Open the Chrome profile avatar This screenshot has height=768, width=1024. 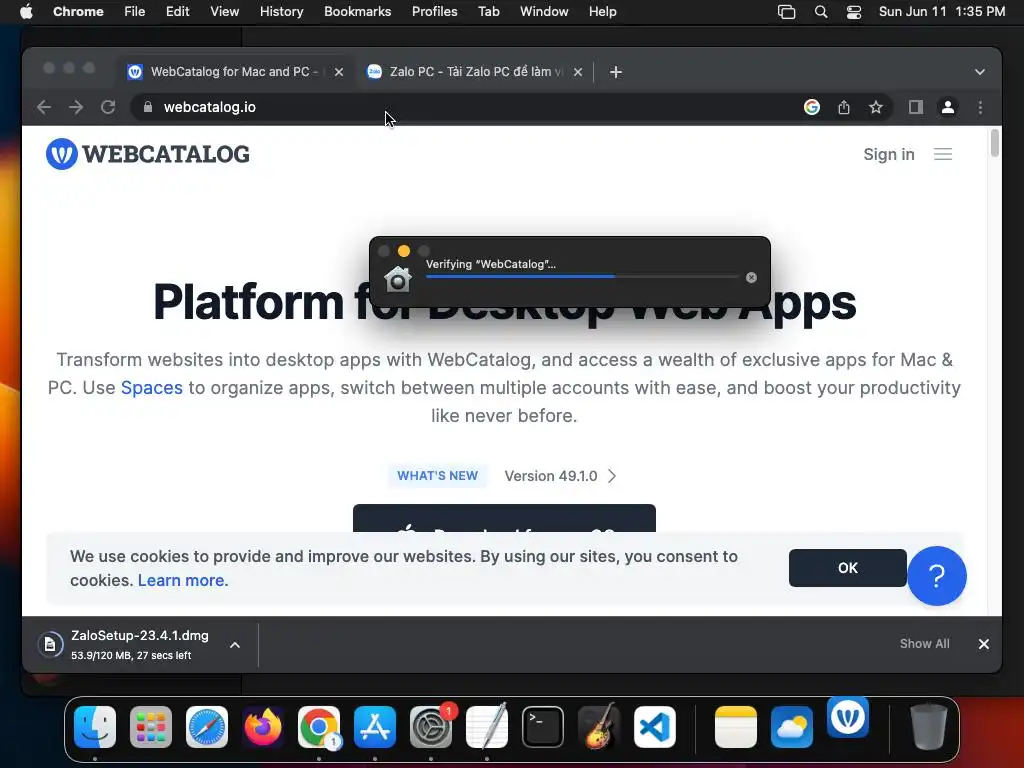[x=948, y=107]
